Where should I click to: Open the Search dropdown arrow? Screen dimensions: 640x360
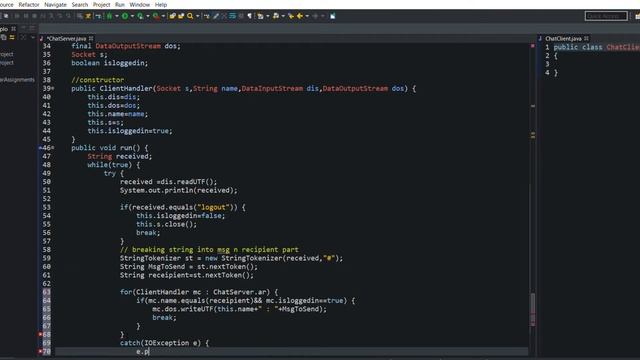(x=198, y=16)
